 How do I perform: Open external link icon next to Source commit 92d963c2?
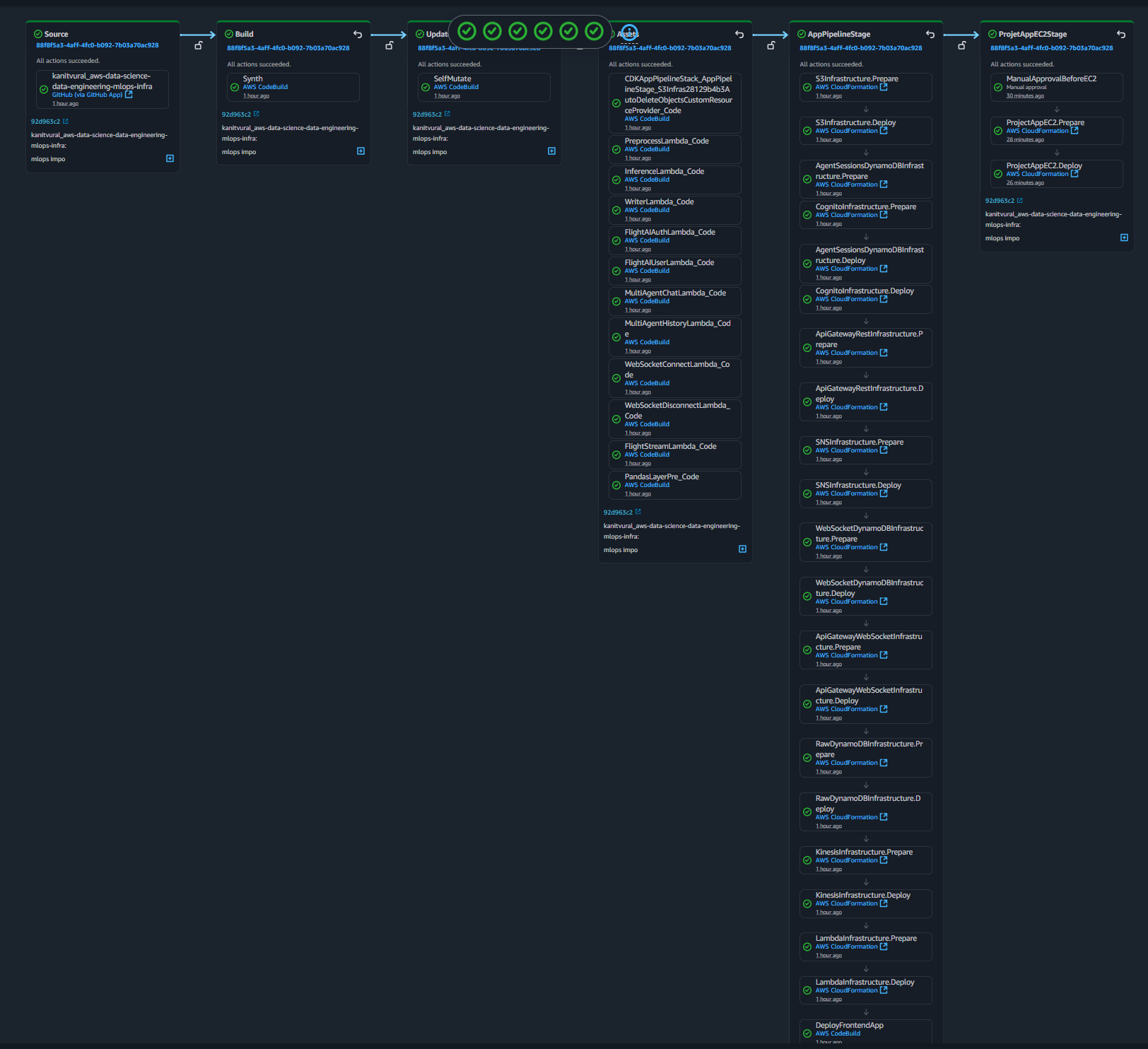pyautogui.click(x=66, y=122)
